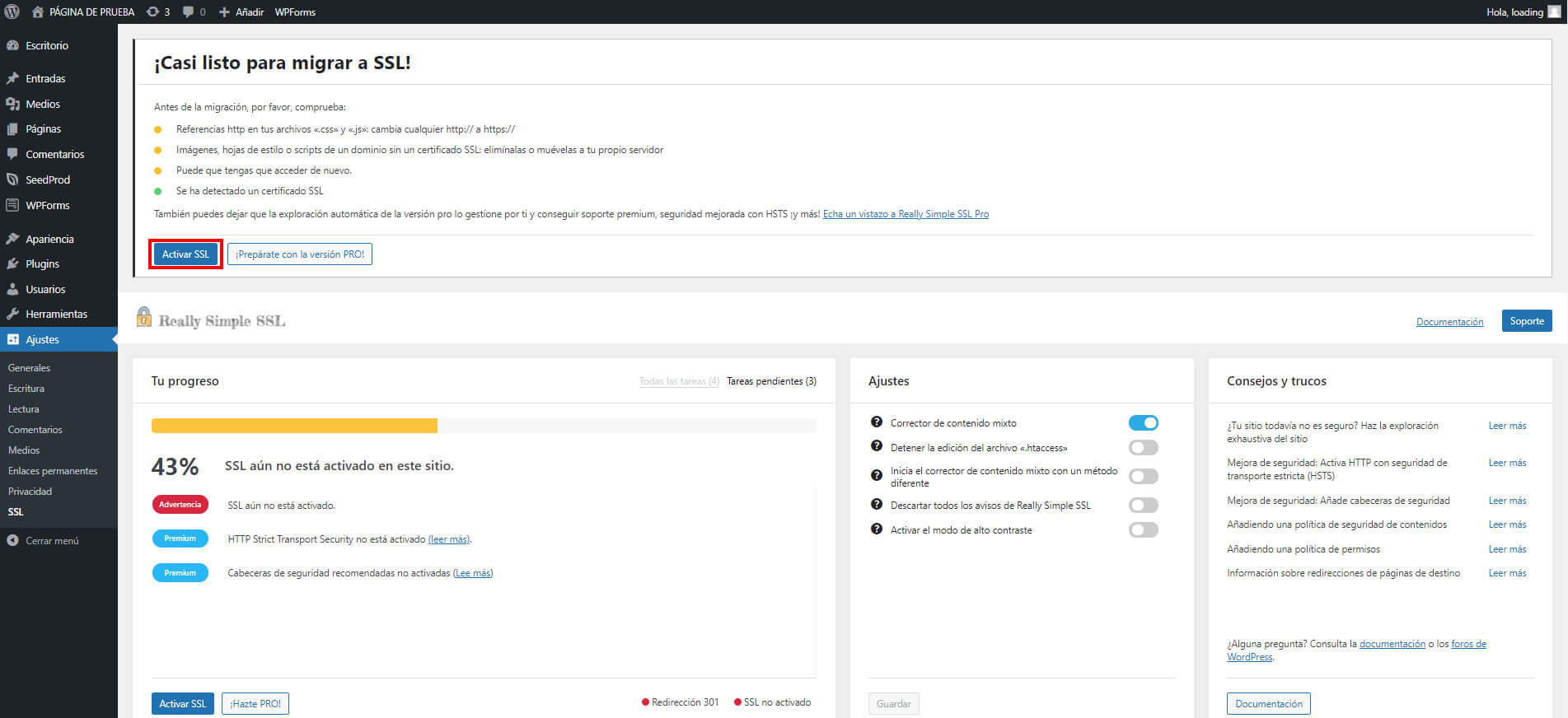Open Escritura settings submenu
This screenshot has height=718, width=1568.
coord(26,389)
